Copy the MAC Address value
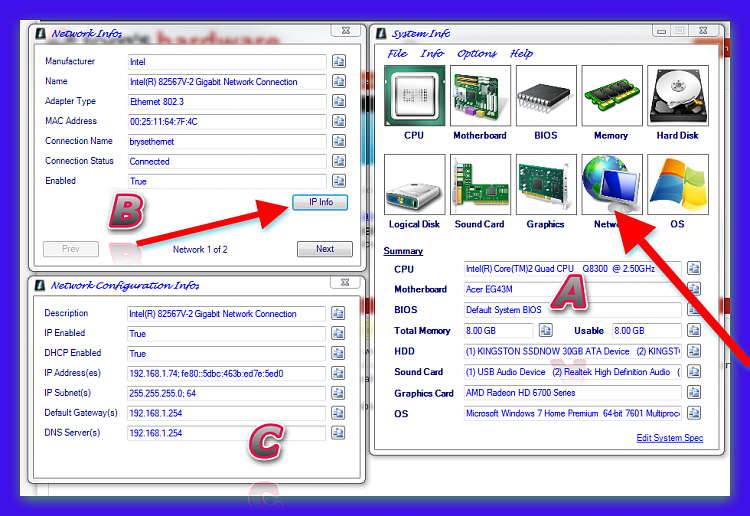 (x=339, y=121)
